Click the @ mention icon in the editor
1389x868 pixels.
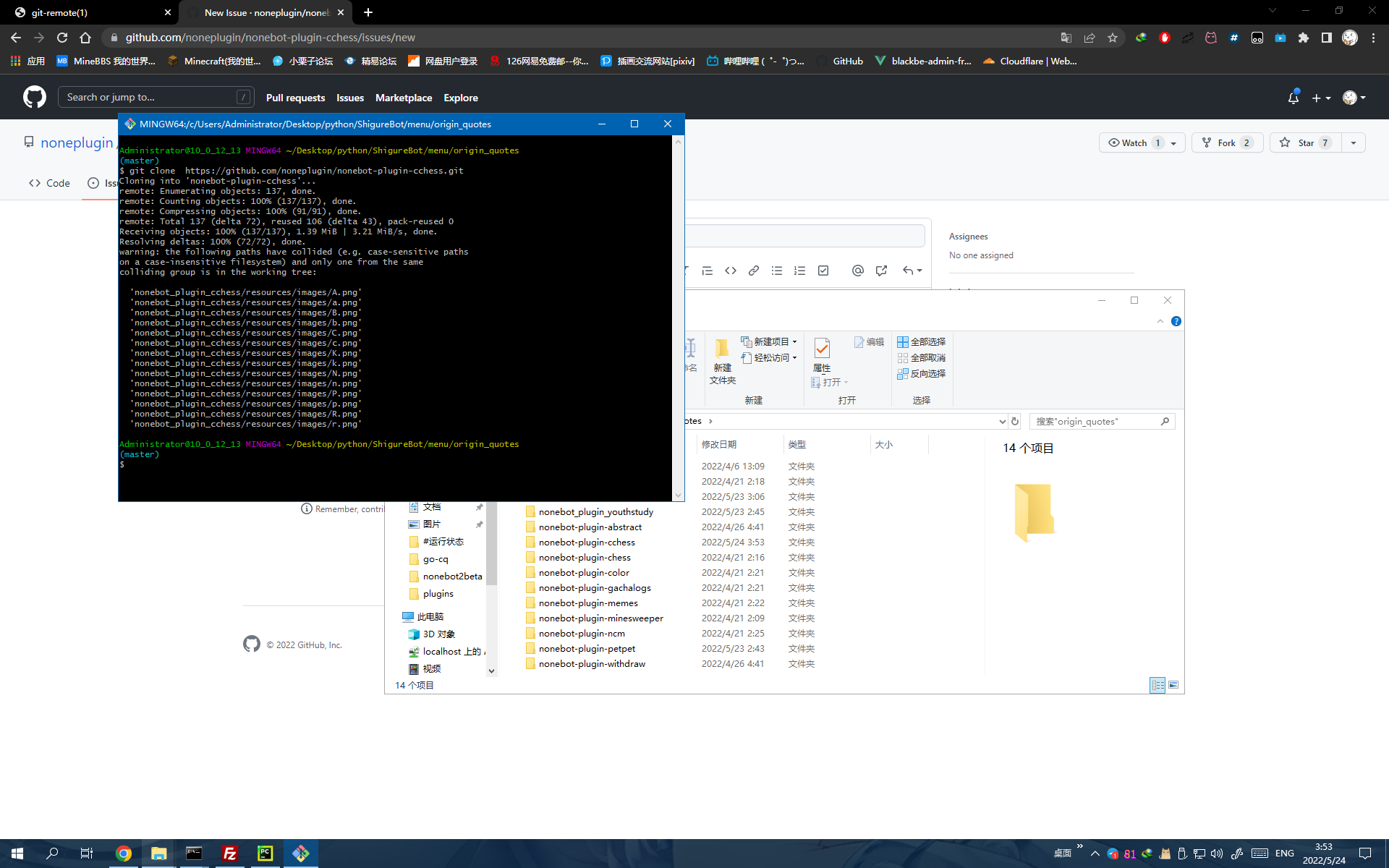coord(858,270)
